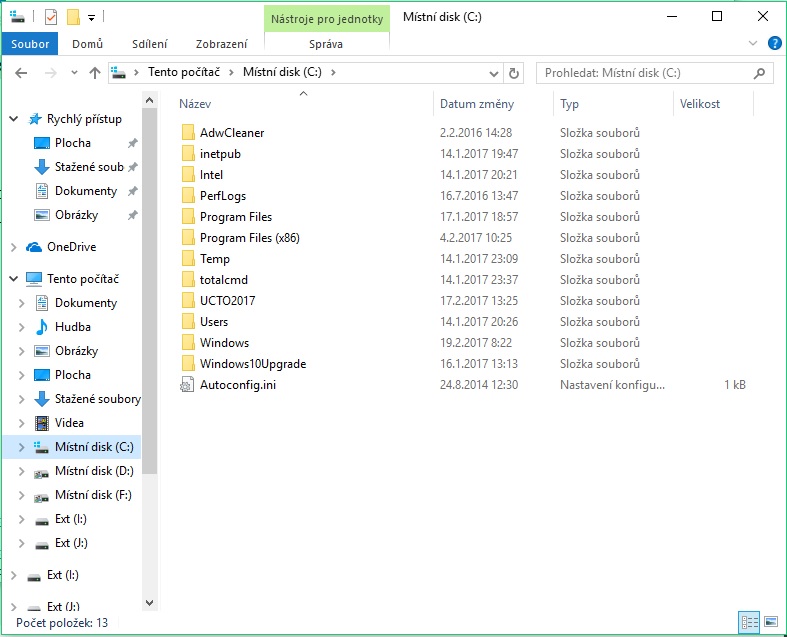Image resolution: width=787 pixels, height=637 pixels.
Task: Expand Ext (I:) nested under Tento počítač
Action: 22,520
